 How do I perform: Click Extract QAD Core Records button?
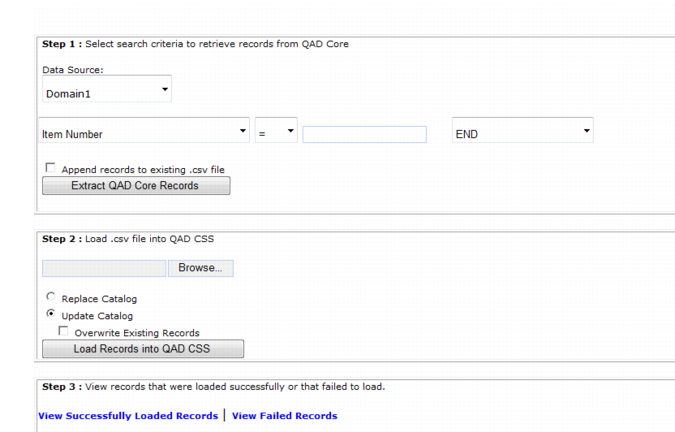point(136,185)
